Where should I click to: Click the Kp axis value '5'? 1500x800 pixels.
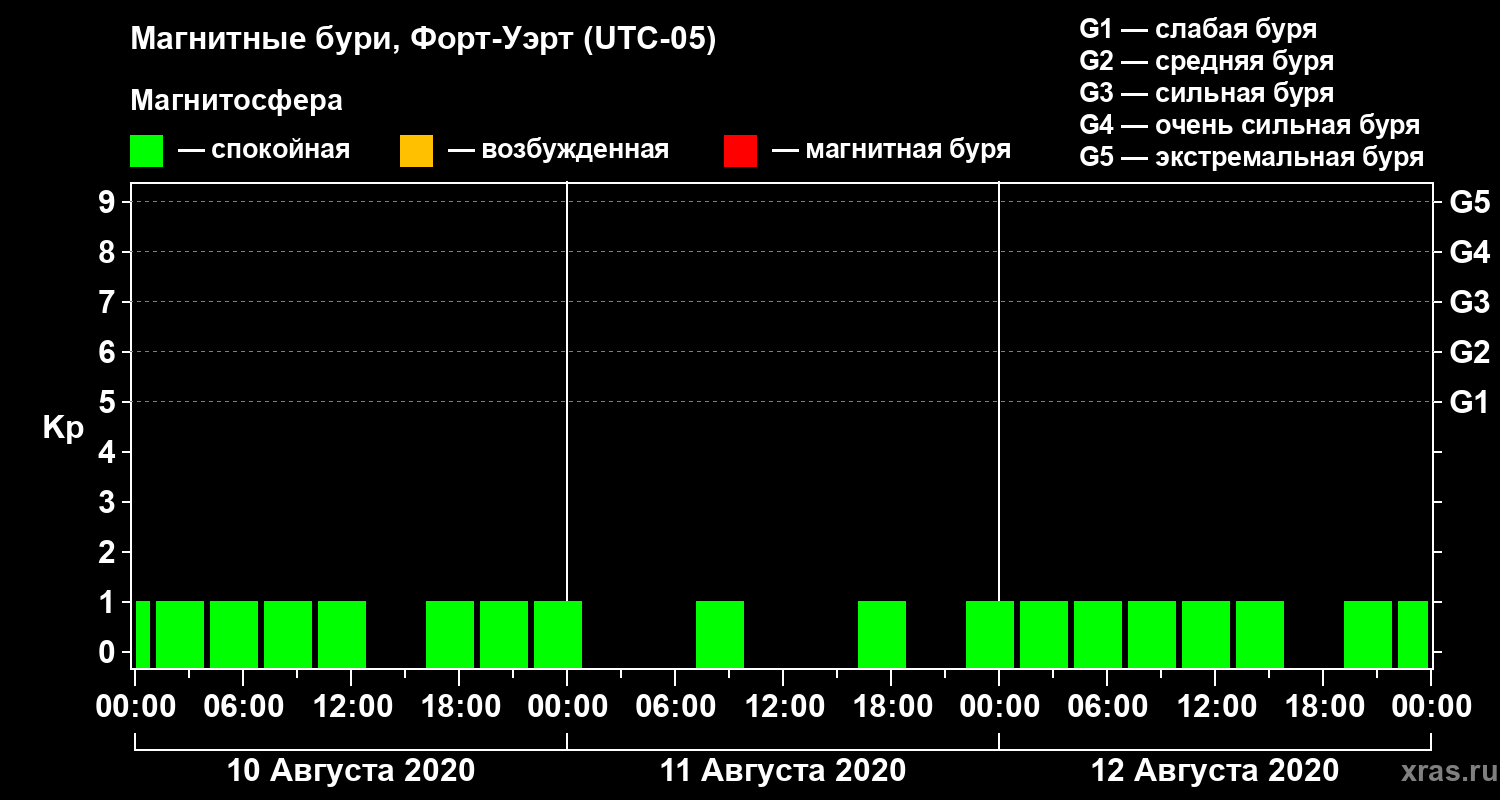pos(109,402)
